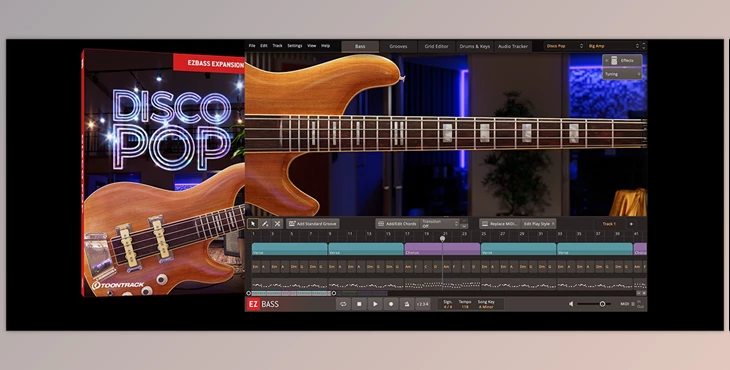The height and width of the screenshot is (370, 730).
Task: Select the Verse block starting at bar 25
Action: pyautogui.click(x=518, y=249)
